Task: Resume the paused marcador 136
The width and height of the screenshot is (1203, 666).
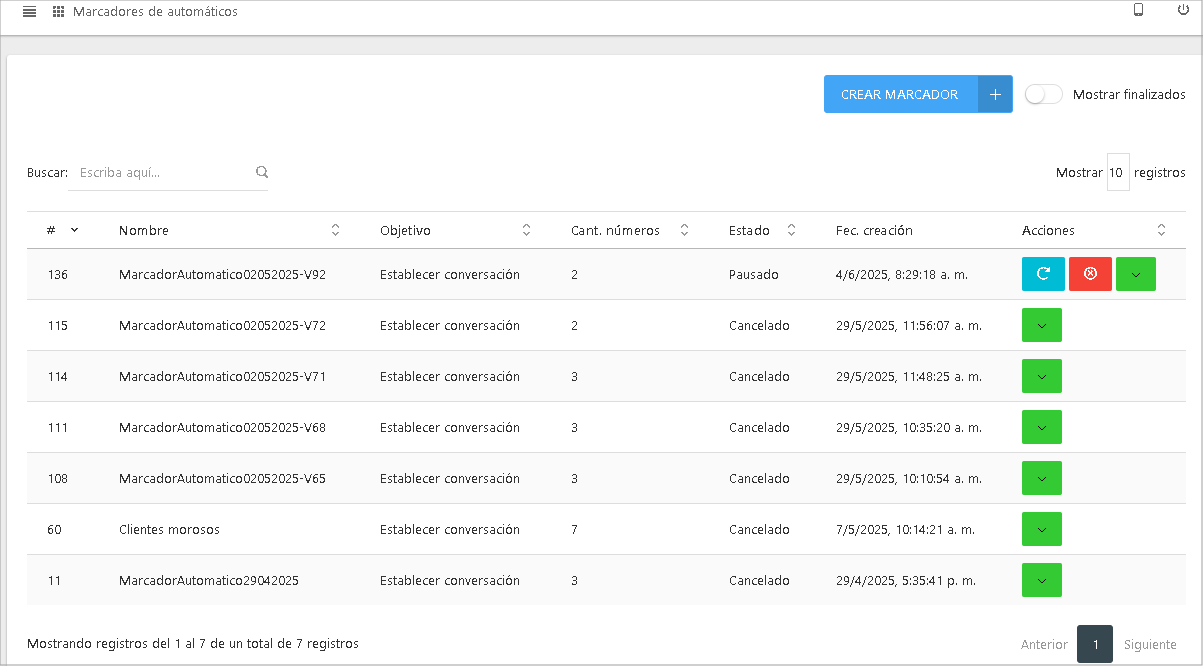Action: (1043, 273)
